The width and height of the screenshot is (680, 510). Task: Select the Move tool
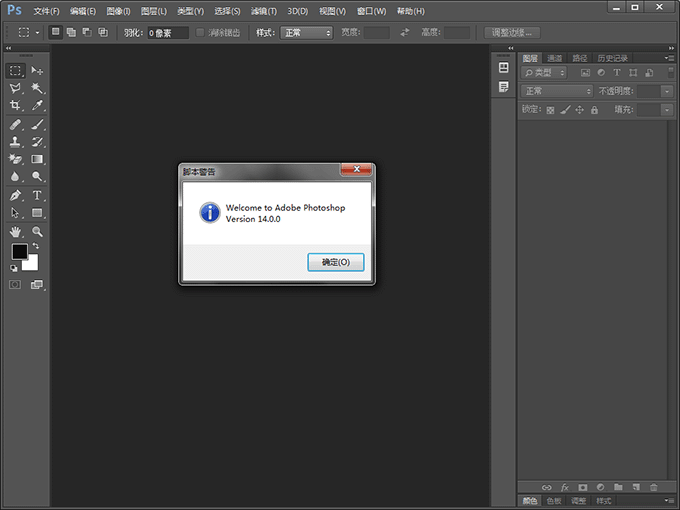pyautogui.click(x=37, y=71)
